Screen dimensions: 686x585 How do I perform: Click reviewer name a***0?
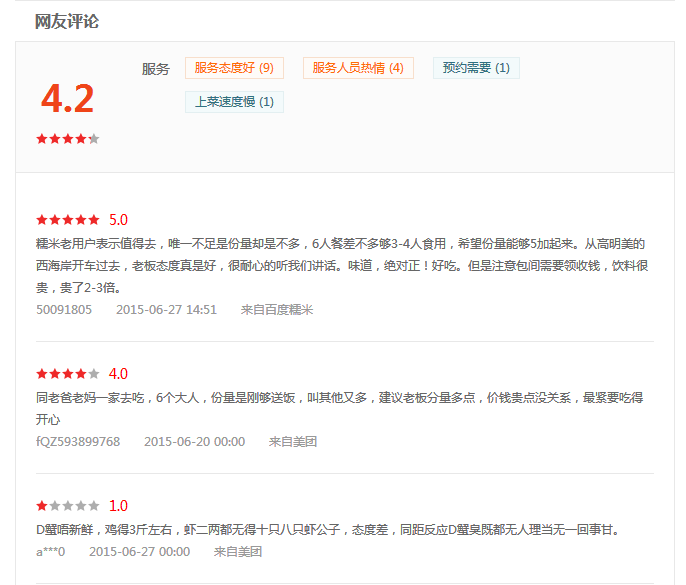pos(50,552)
